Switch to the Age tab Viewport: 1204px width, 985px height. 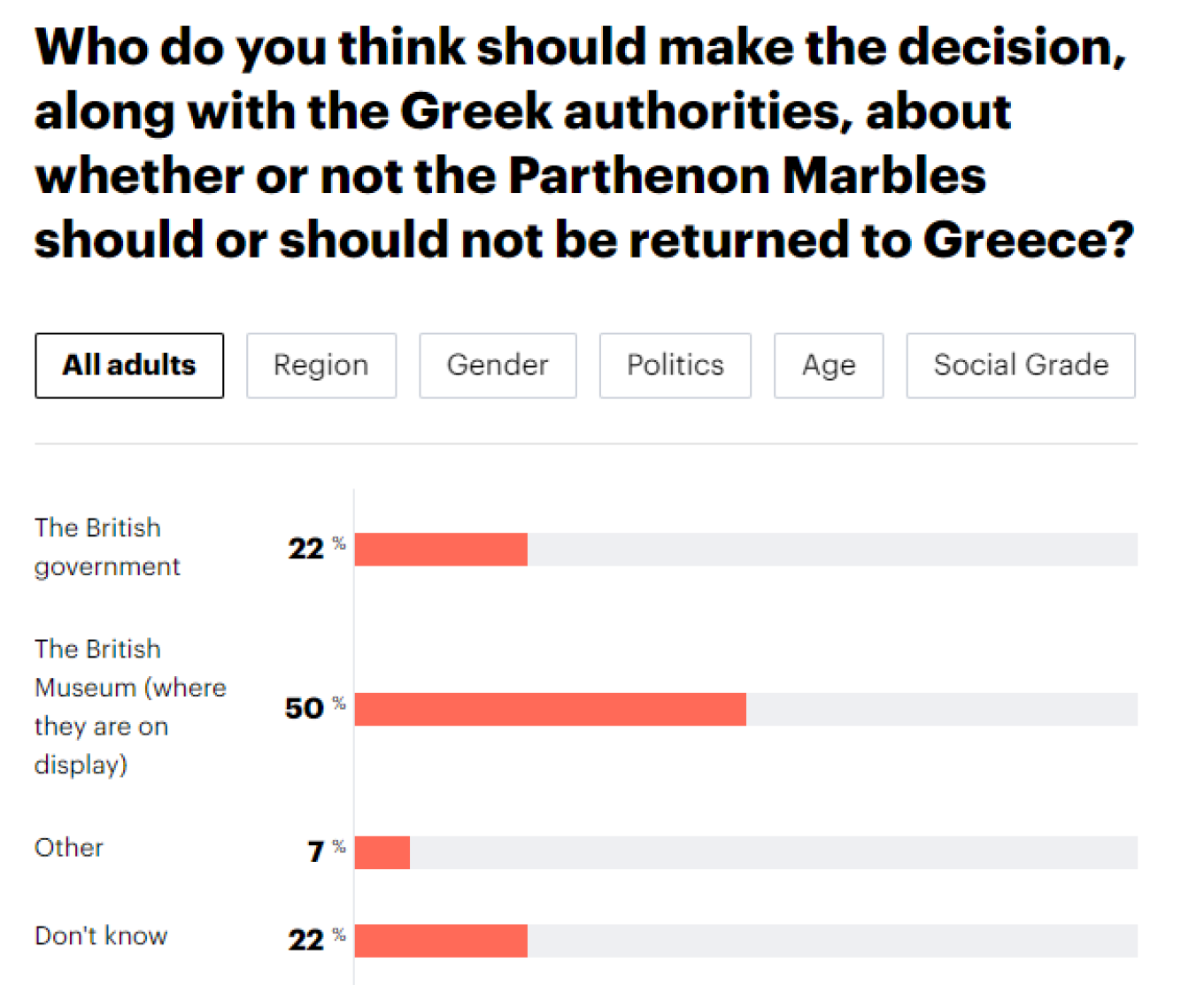pos(829,366)
